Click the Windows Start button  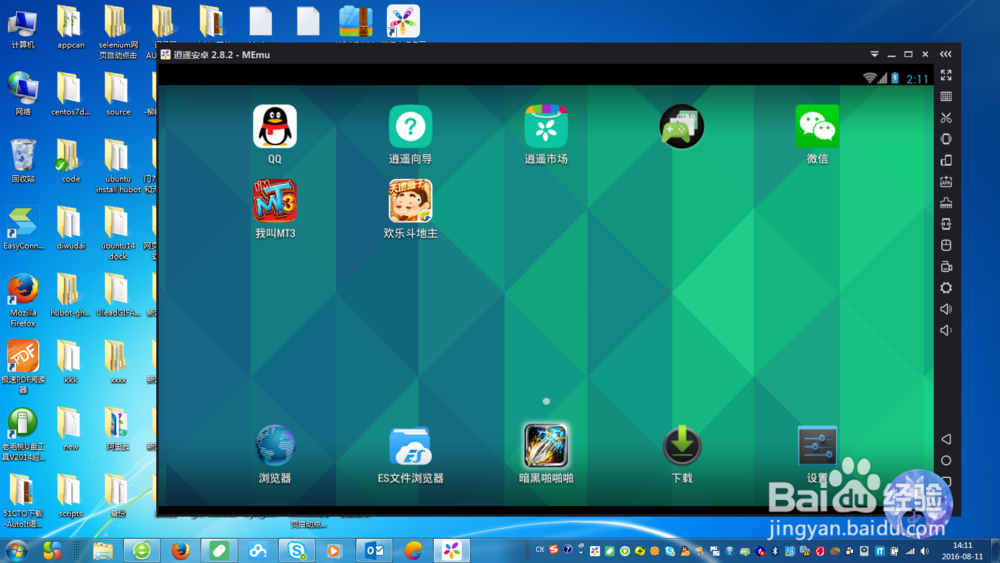(x=17, y=550)
